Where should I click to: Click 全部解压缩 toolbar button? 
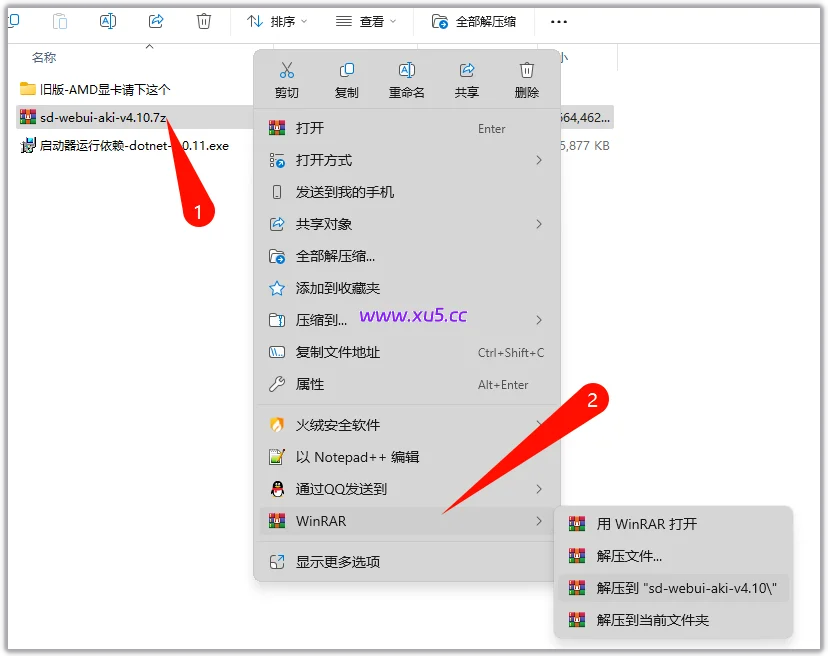click(474, 21)
